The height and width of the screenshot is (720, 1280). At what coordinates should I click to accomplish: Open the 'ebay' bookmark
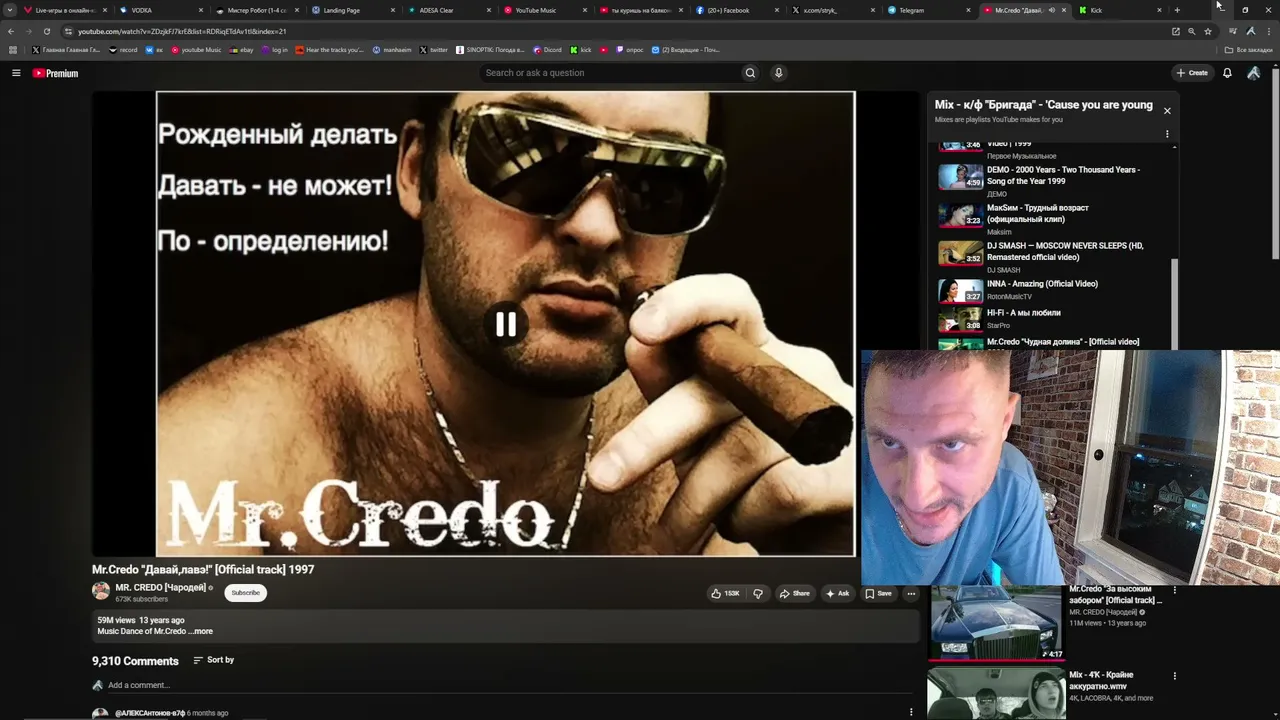pos(242,49)
